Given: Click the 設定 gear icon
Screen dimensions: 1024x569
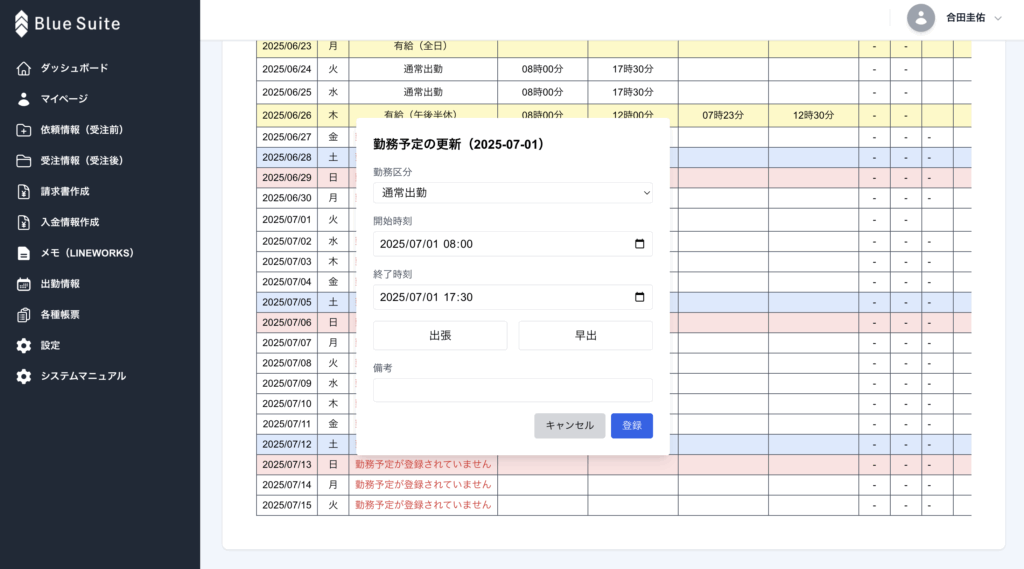Looking at the screenshot, I should pos(24,346).
